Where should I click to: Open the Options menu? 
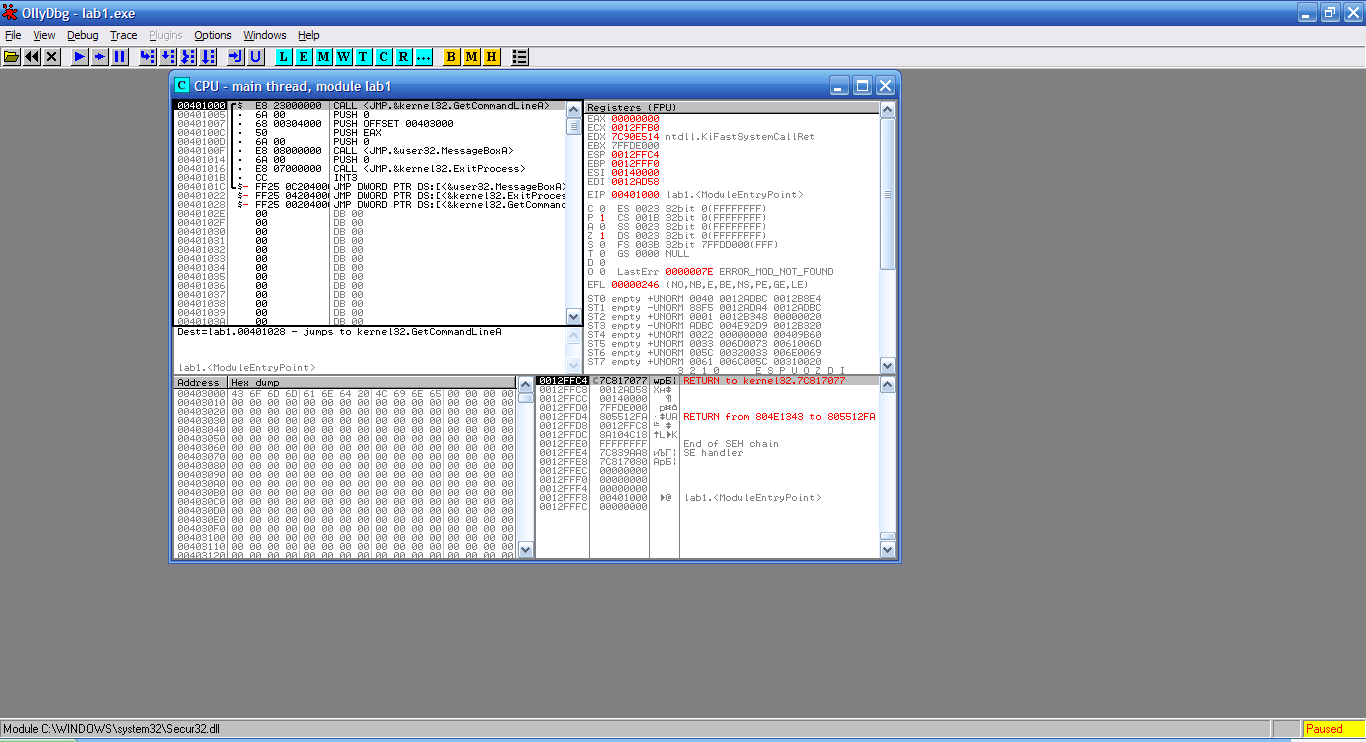click(x=212, y=35)
